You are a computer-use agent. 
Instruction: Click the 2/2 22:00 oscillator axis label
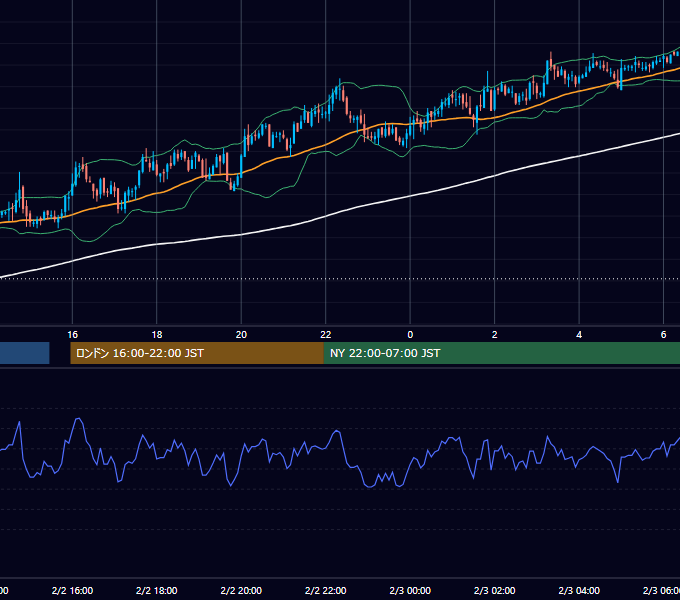point(326,590)
